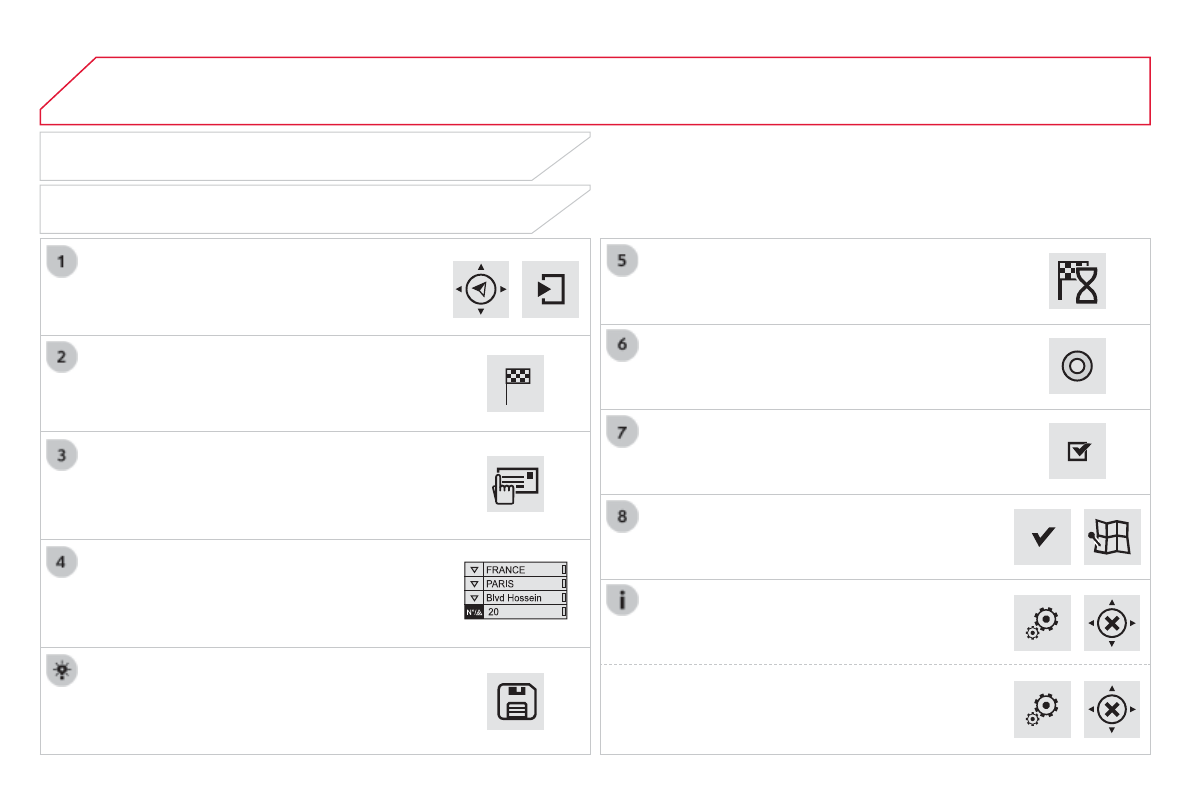Viewport: 1191px width, 794px height.
Task: Expand the FRANCE country dropdown arrow
Action: tap(474, 570)
